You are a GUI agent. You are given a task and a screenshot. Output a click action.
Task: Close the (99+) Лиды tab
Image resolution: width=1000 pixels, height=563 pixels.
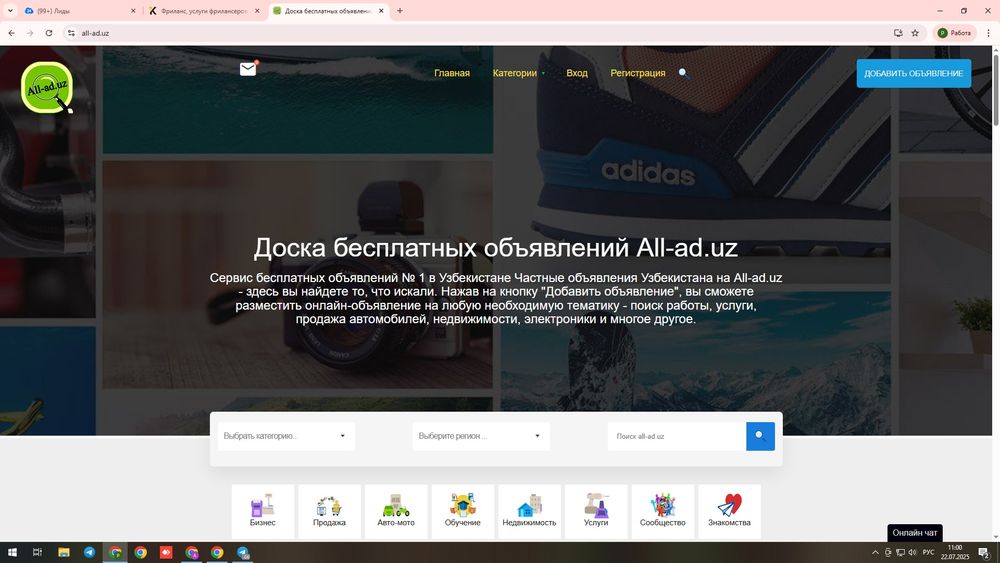133,11
